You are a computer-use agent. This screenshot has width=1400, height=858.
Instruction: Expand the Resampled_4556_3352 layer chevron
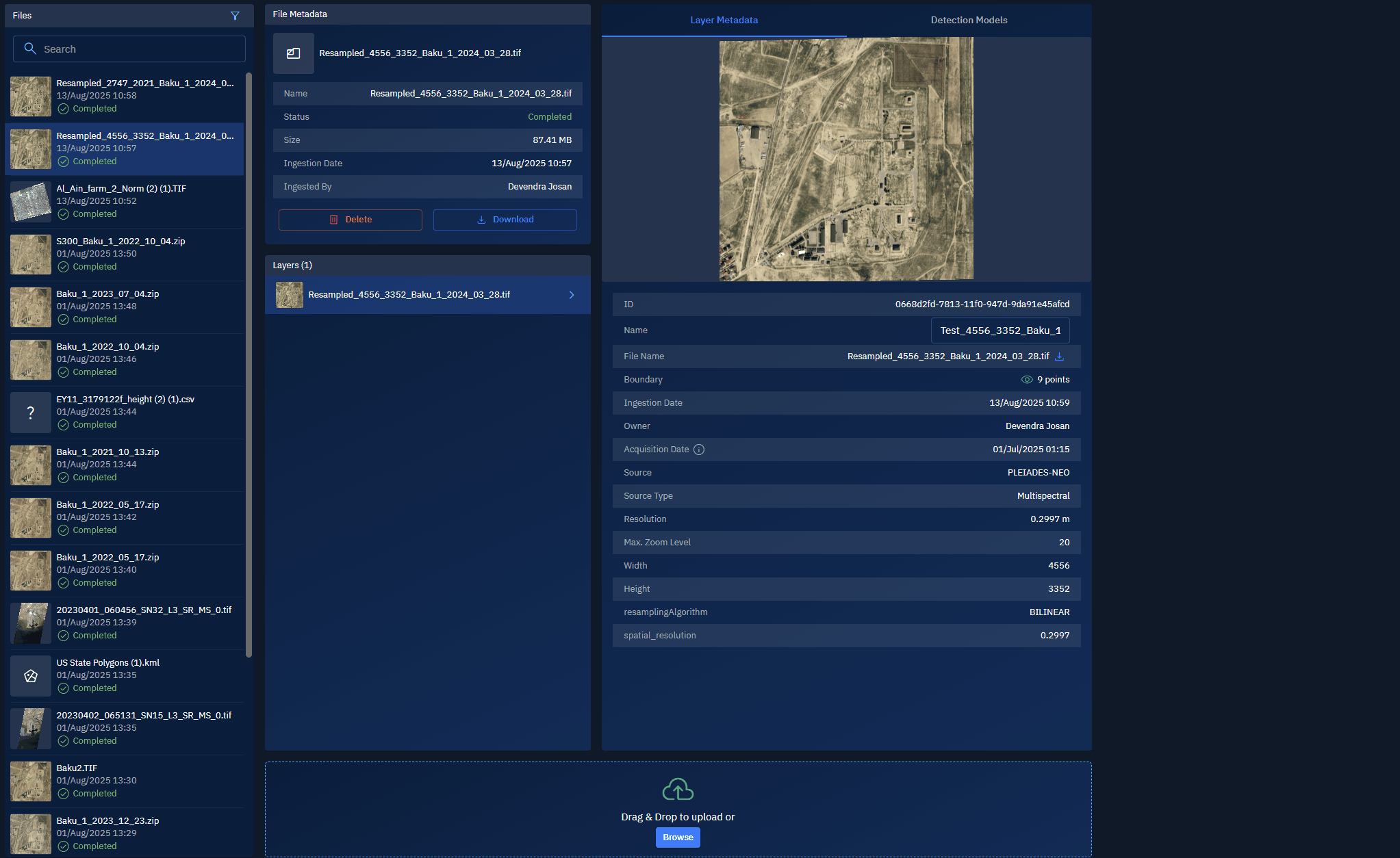coord(572,295)
